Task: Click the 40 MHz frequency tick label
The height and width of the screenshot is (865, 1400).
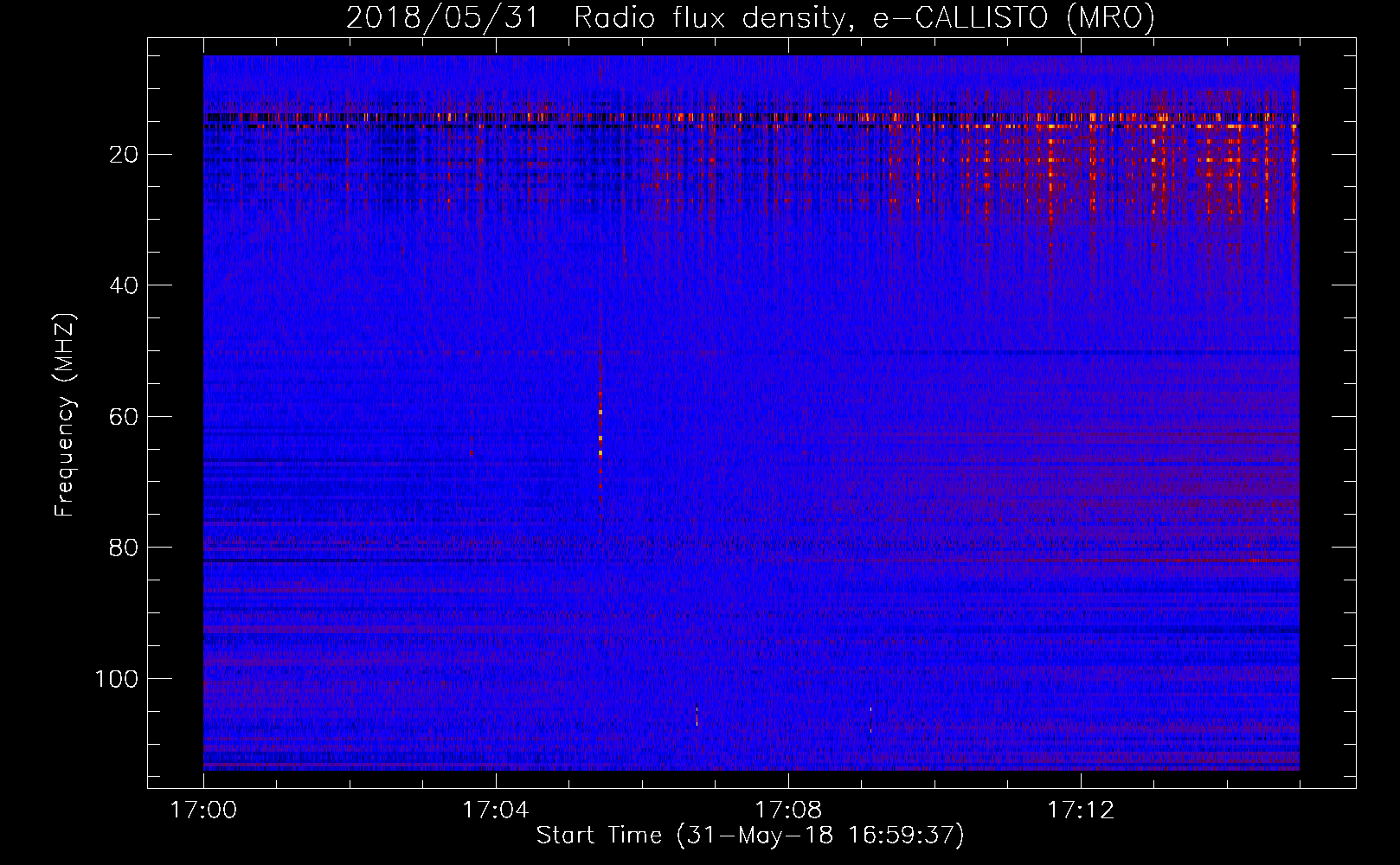Action: pos(124,285)
